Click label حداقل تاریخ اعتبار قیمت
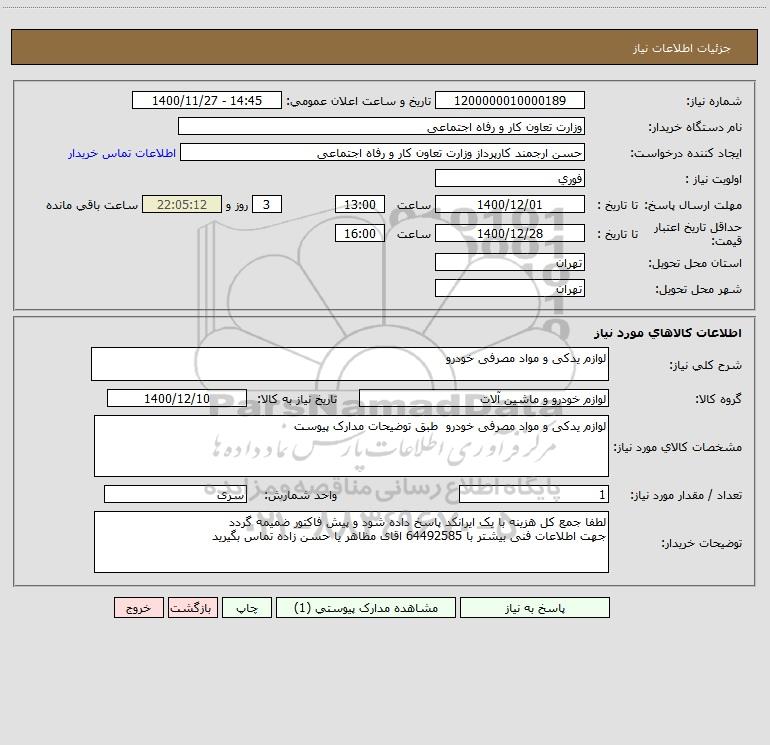Screen dimensions: 770x745 click(x=698, y=234)
